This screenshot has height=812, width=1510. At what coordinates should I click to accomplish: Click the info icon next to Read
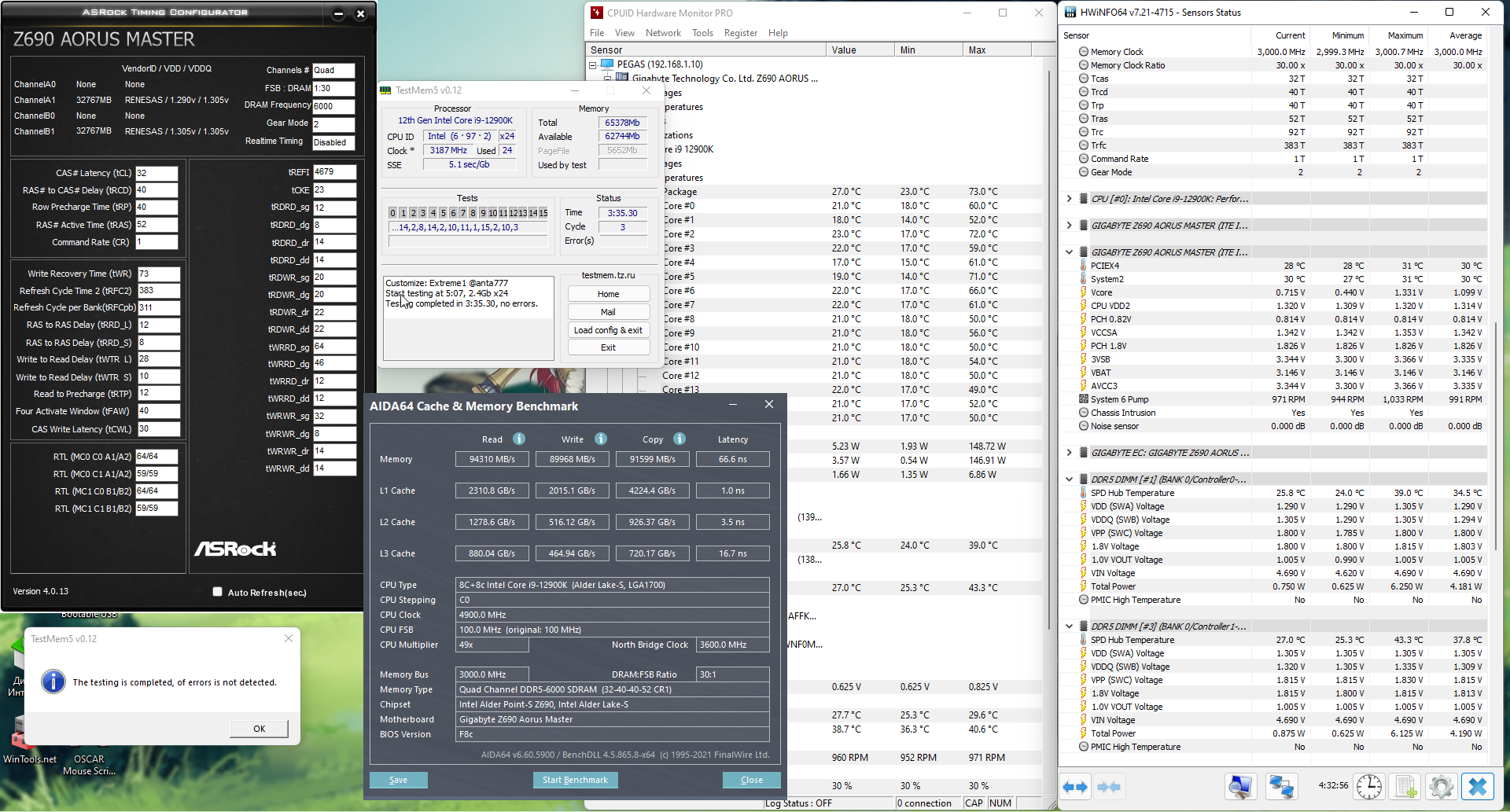pos(519,439)
